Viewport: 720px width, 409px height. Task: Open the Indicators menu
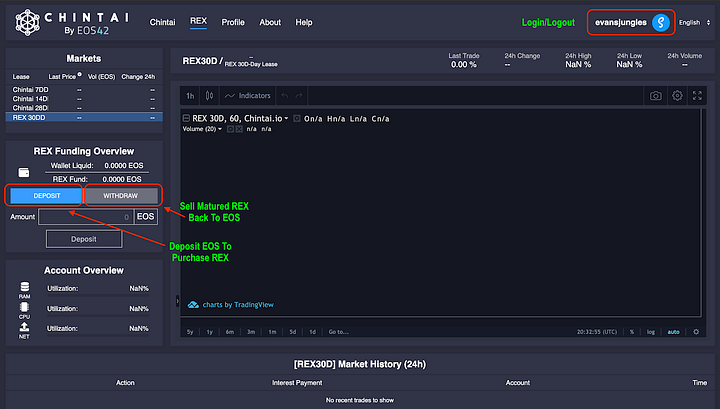[x=248, y=95]
